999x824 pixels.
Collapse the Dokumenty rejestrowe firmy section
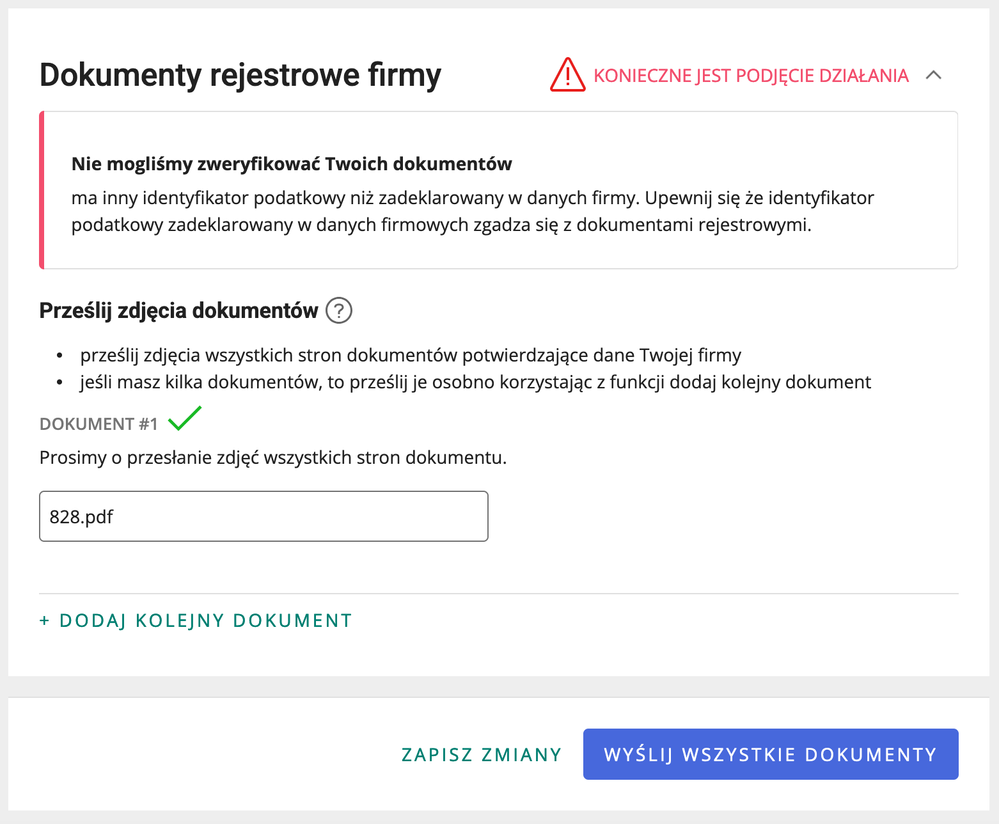[x=934, y=75]
